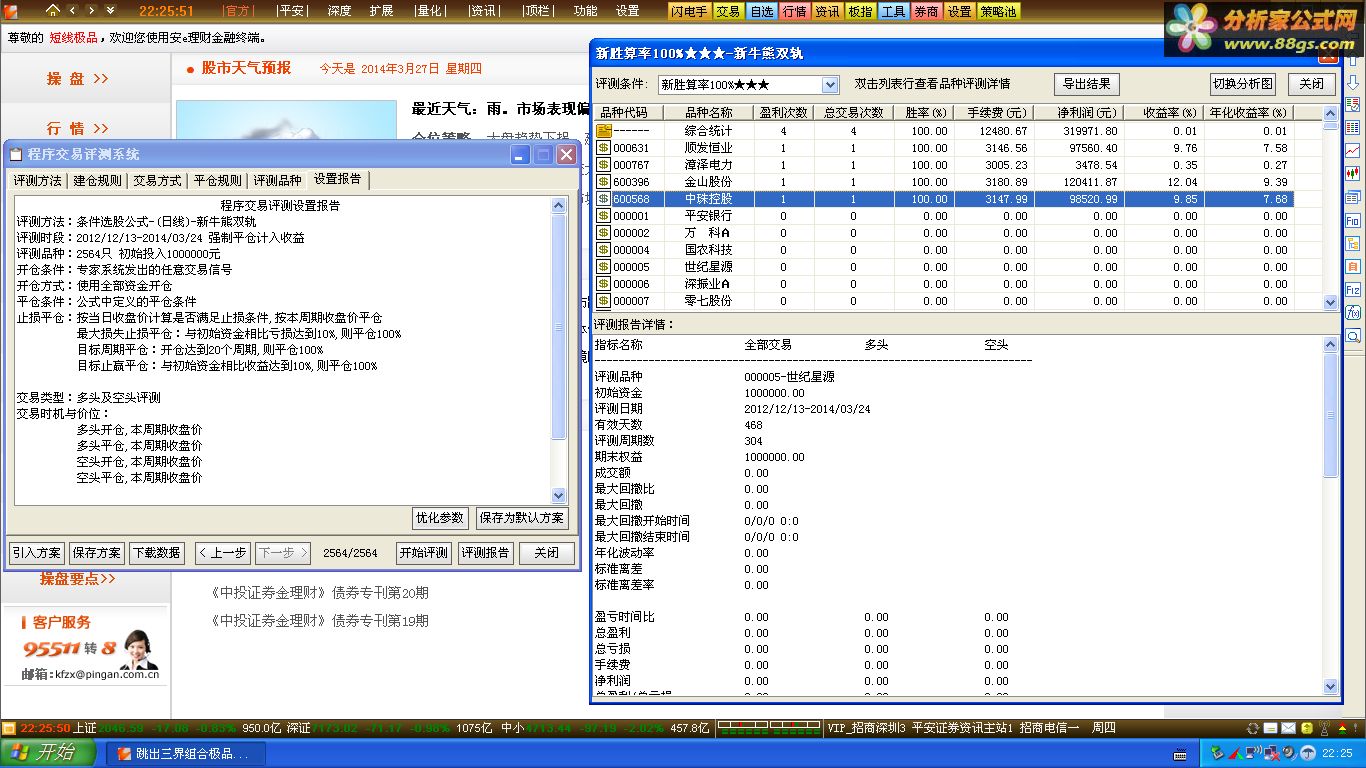Click the home icon in the top toolbar
The height and width of the screenshot is (768, 1366).
[52, 10]
